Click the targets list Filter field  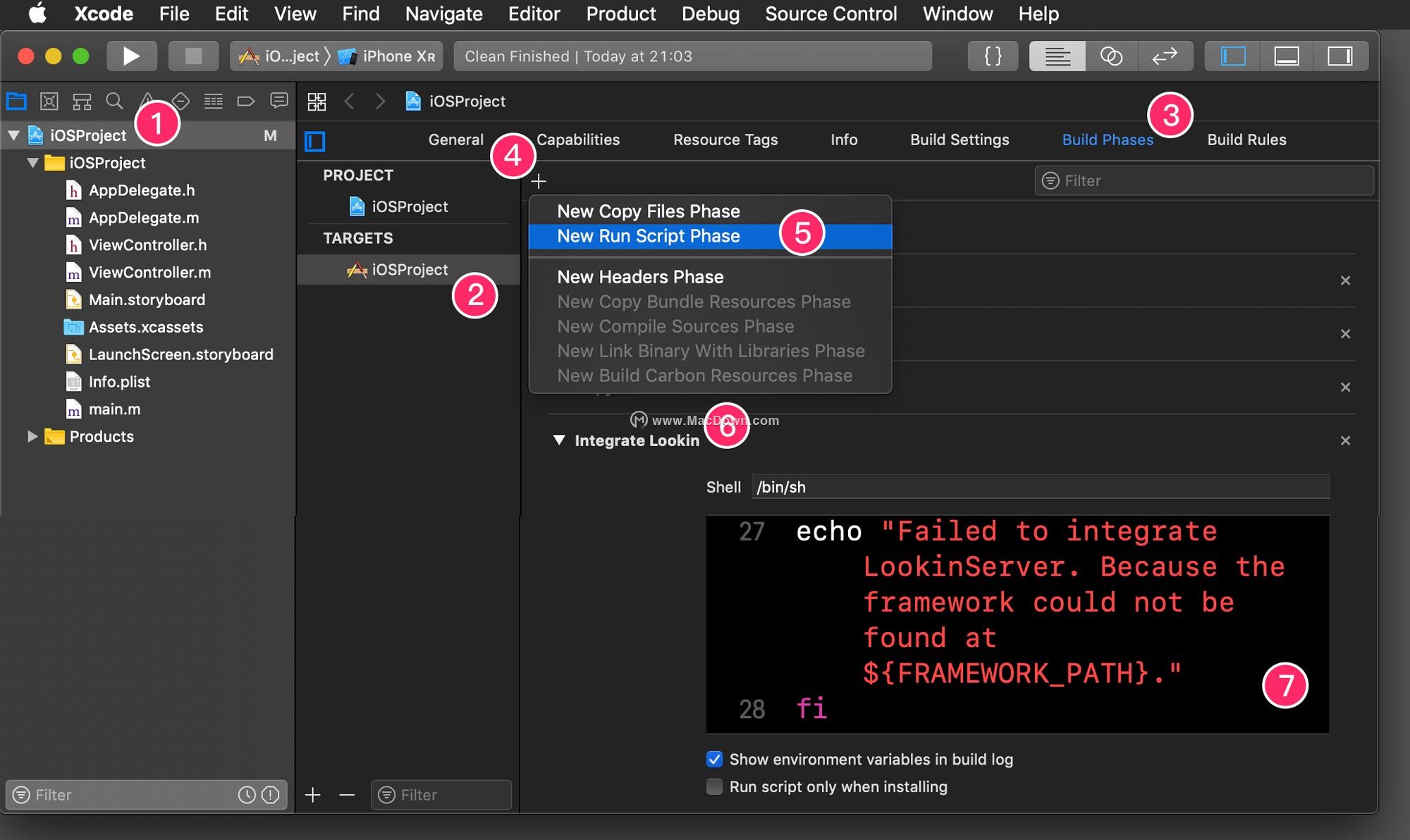pyautogui.click(x=441, y=795)
